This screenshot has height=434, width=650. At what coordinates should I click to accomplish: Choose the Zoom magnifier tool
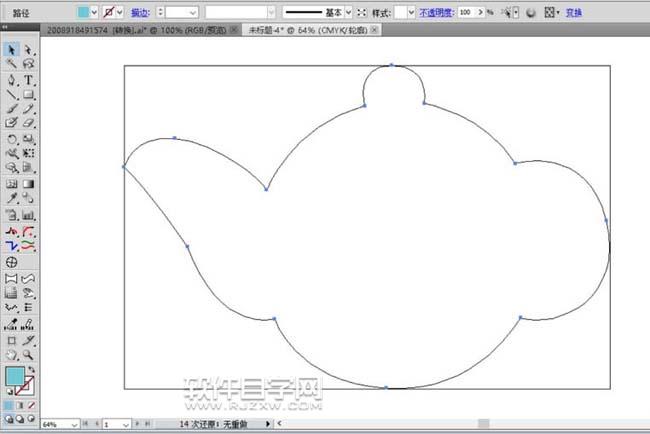pyautogui.click(x=28, y=355)
